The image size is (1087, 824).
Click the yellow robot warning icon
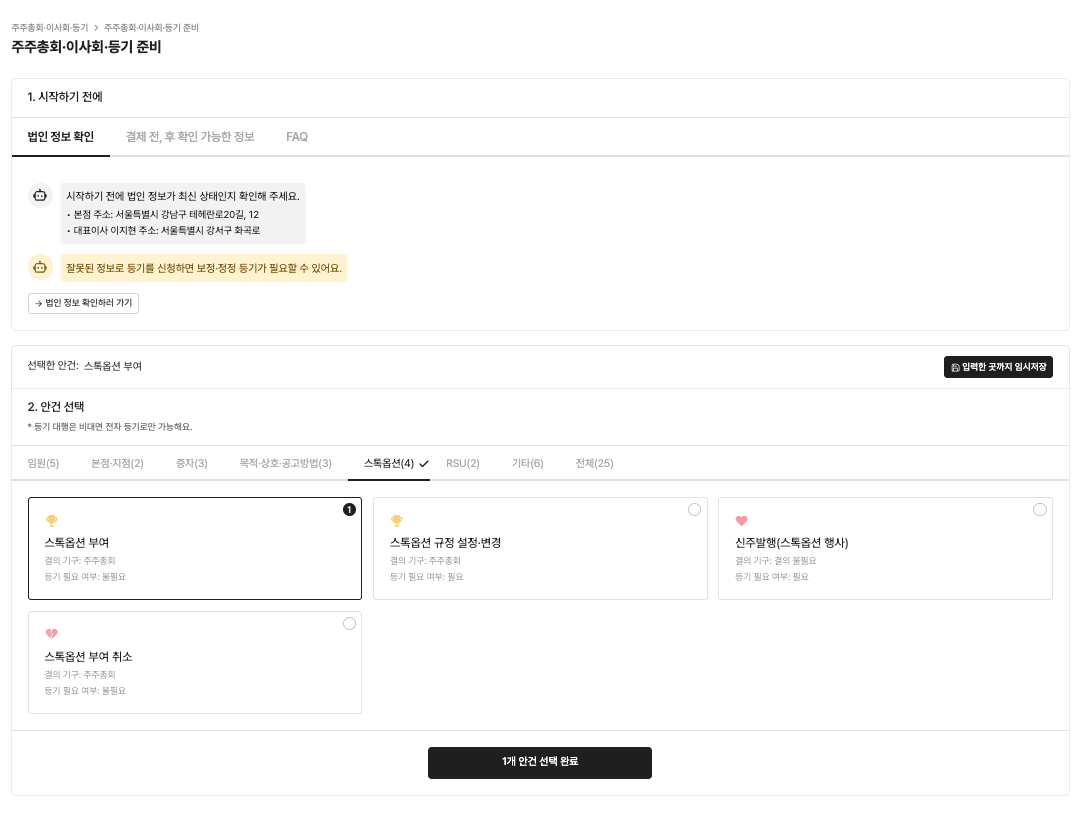click(40, 267)
